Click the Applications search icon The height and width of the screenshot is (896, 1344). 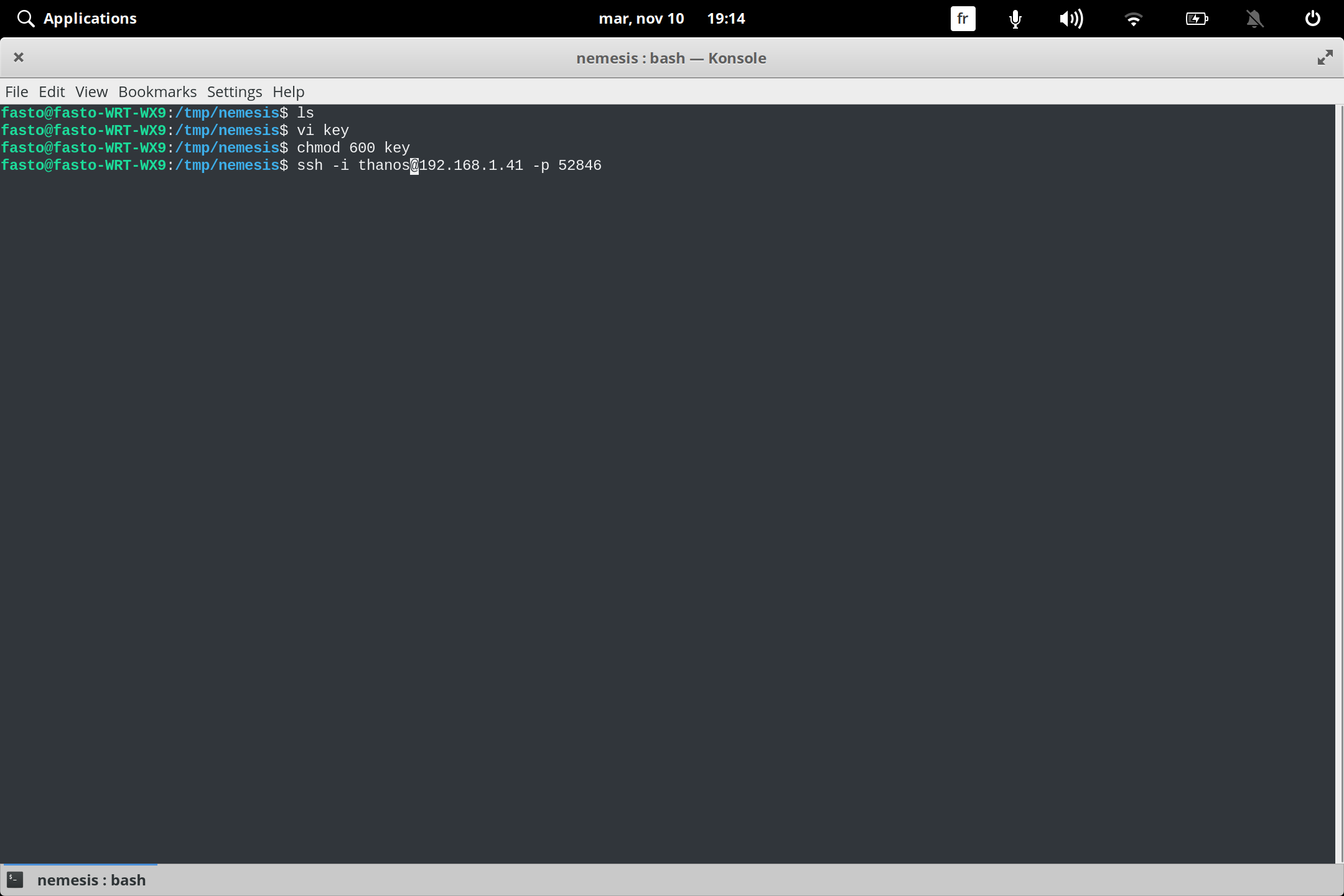tap(26, 18)
